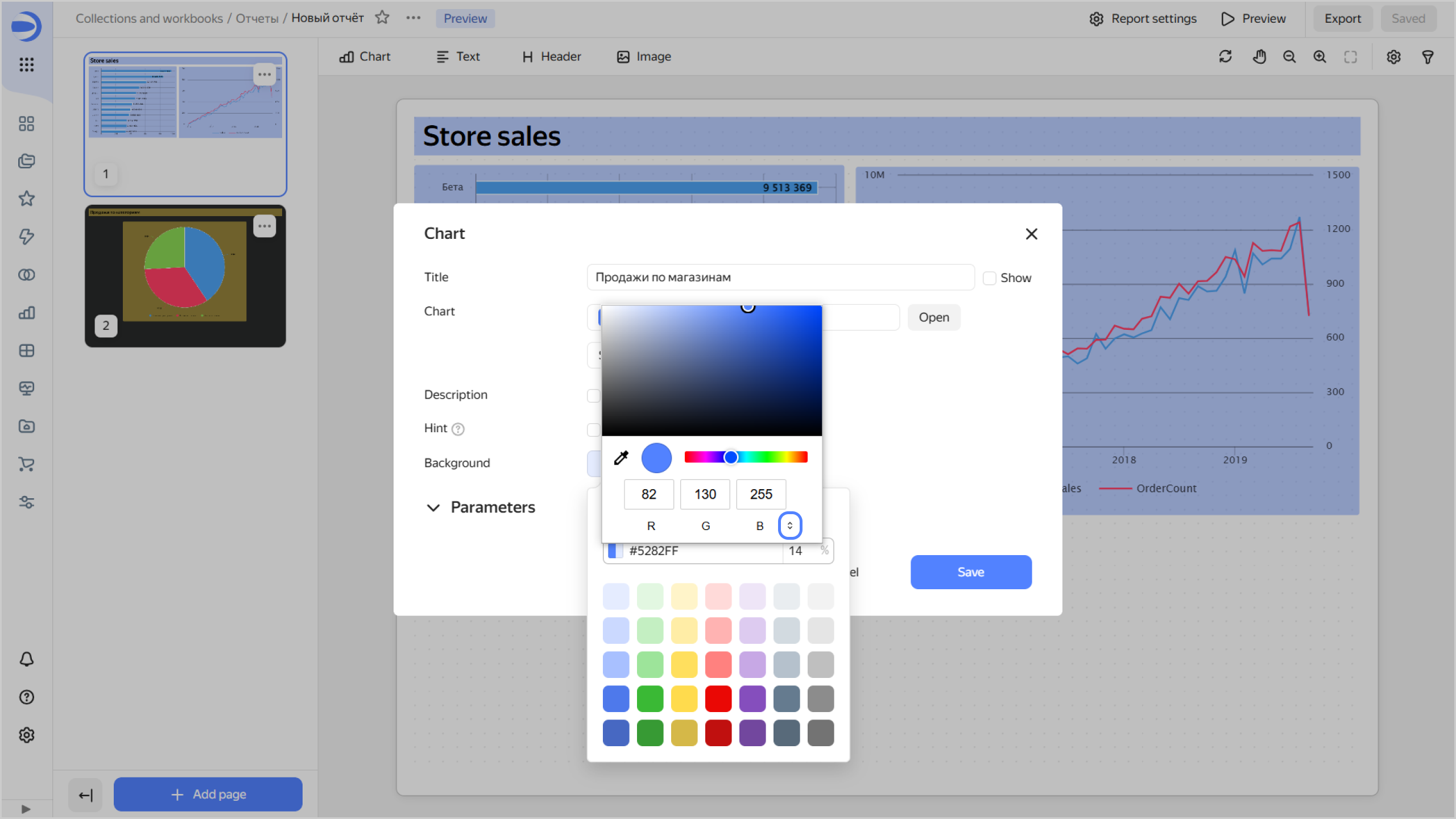The width and height of the screenshot is (1456, 819).
Task: Open the charts section in the sidebar
Action: pos(26,312)
